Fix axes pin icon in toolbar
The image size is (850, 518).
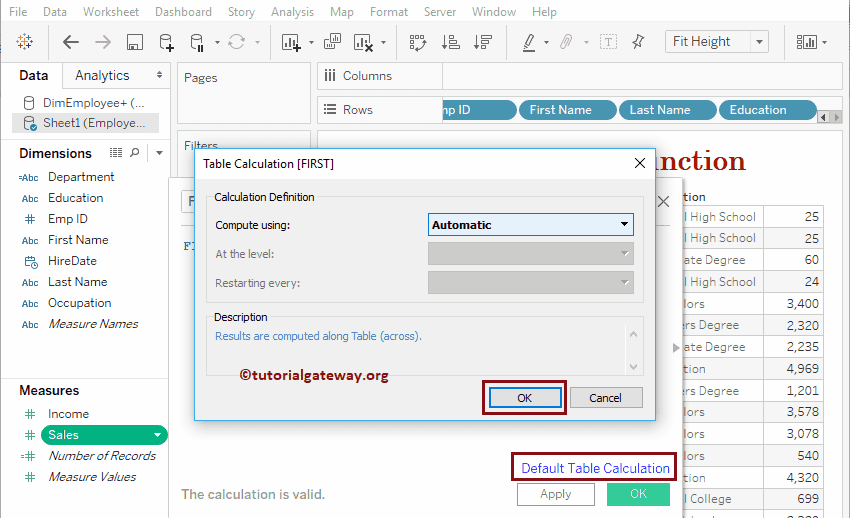(638, 42)
